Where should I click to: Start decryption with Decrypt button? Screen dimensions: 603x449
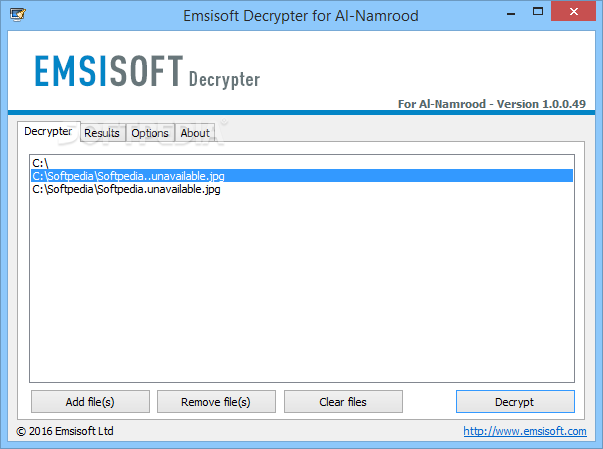point(515,402)
